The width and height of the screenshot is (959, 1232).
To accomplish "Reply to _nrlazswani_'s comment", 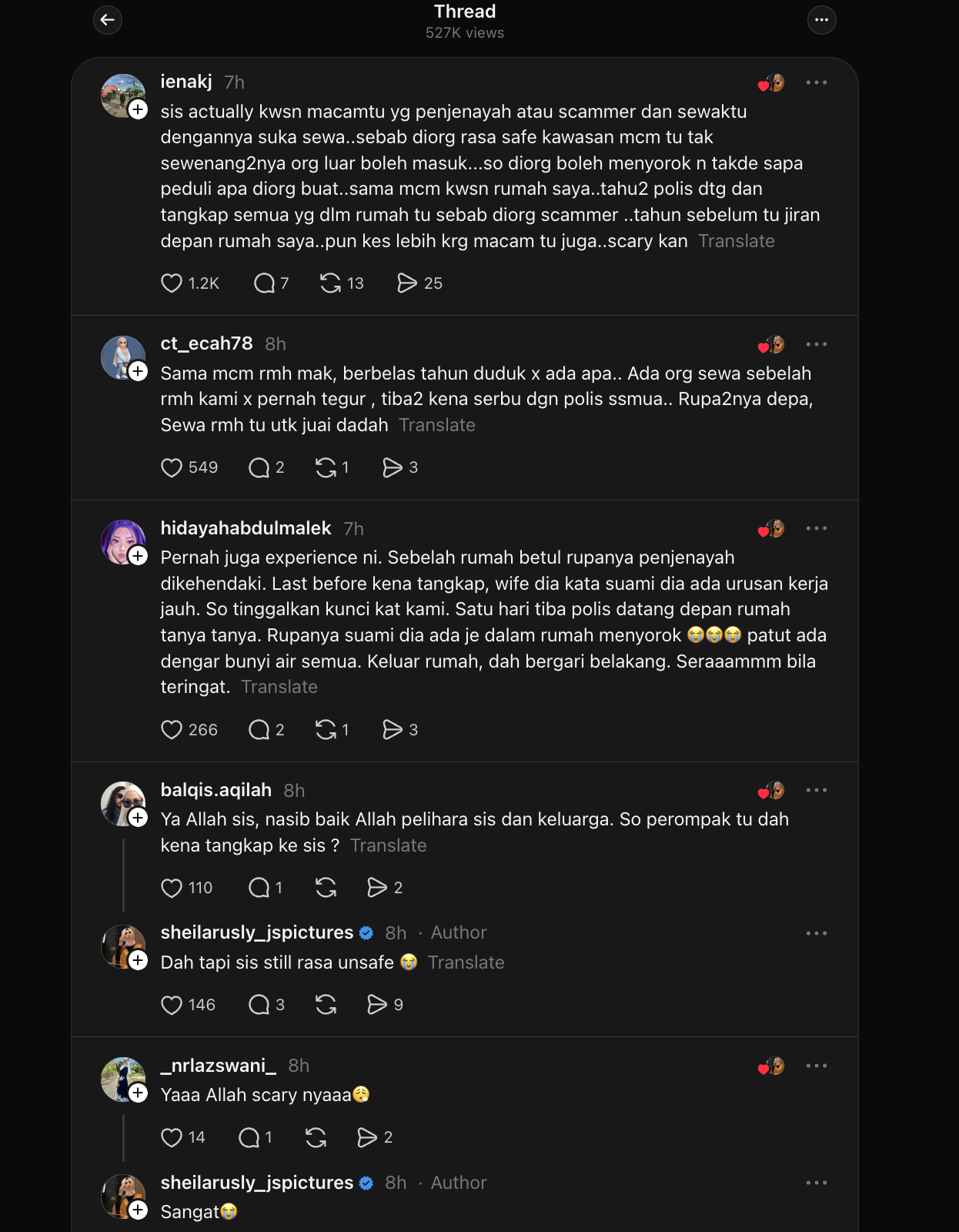I will point(249,1137).
